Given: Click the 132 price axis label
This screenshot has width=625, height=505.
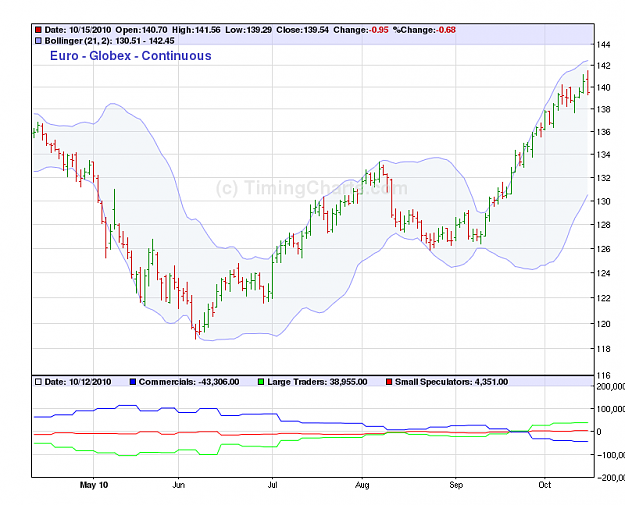Looking at the screenshot, I should click(x=603, y=178).
